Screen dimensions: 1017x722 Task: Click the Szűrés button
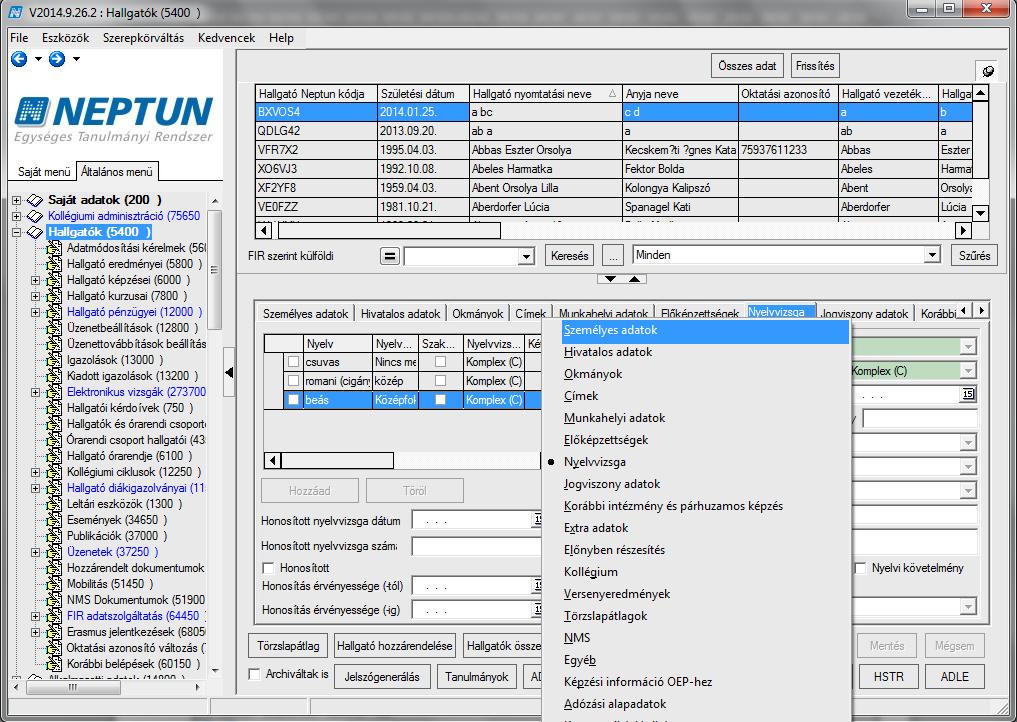point(974,256)
